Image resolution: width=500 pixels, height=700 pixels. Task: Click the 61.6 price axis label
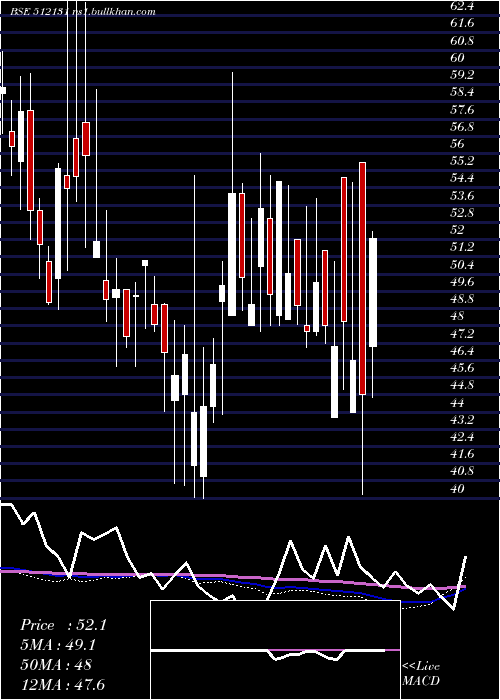pyautogui.click(x=462, y=23)
